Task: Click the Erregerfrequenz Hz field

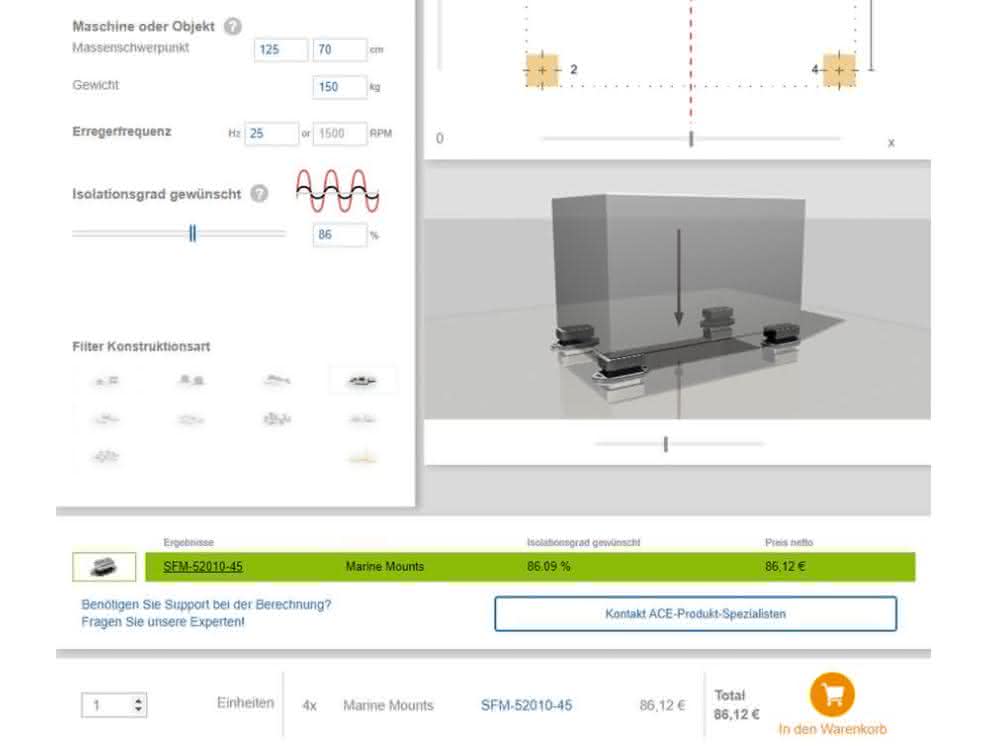Action: point(271,133)
